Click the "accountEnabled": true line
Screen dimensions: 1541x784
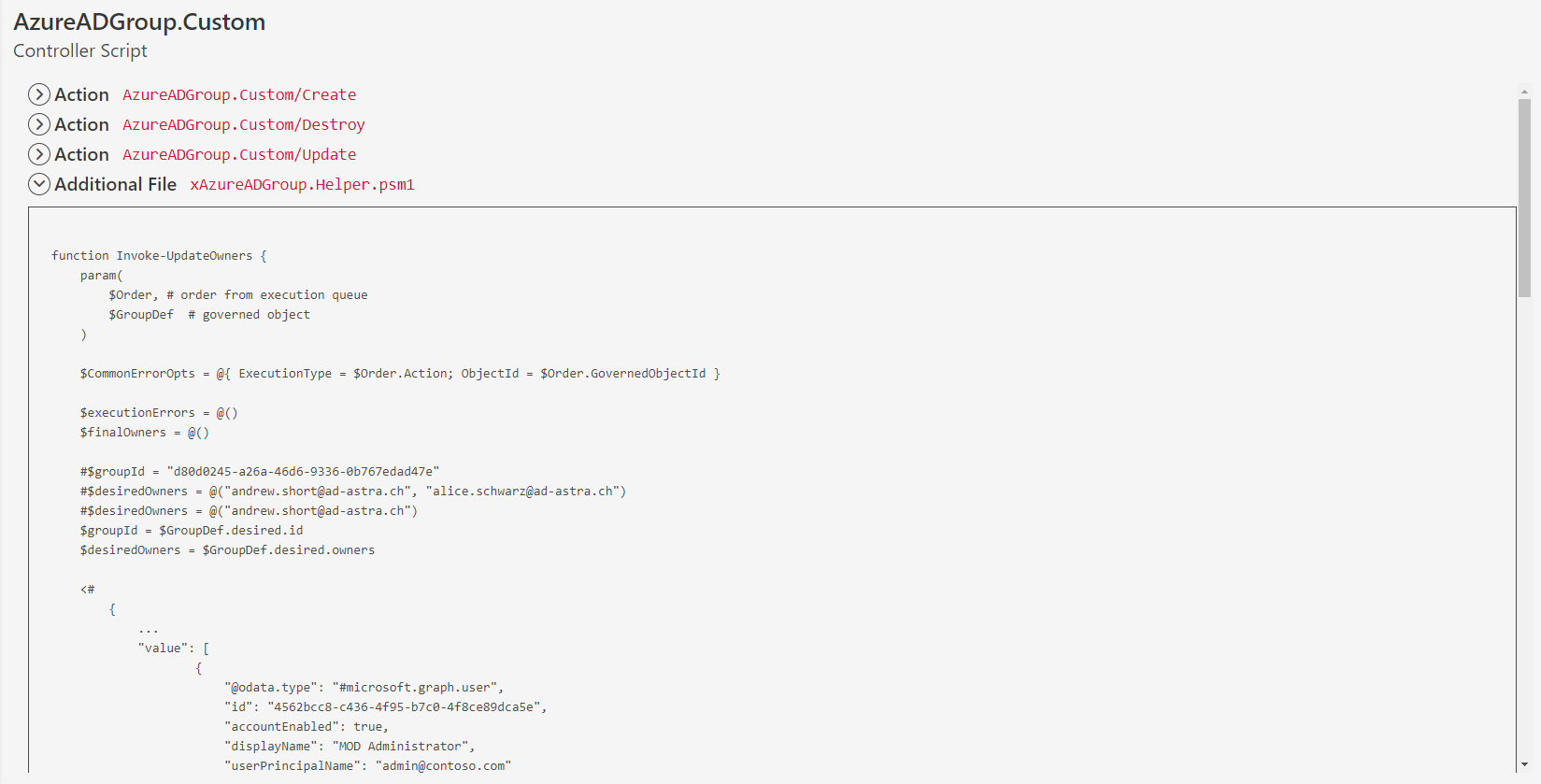pyautogui.click(x=307, y=726)
